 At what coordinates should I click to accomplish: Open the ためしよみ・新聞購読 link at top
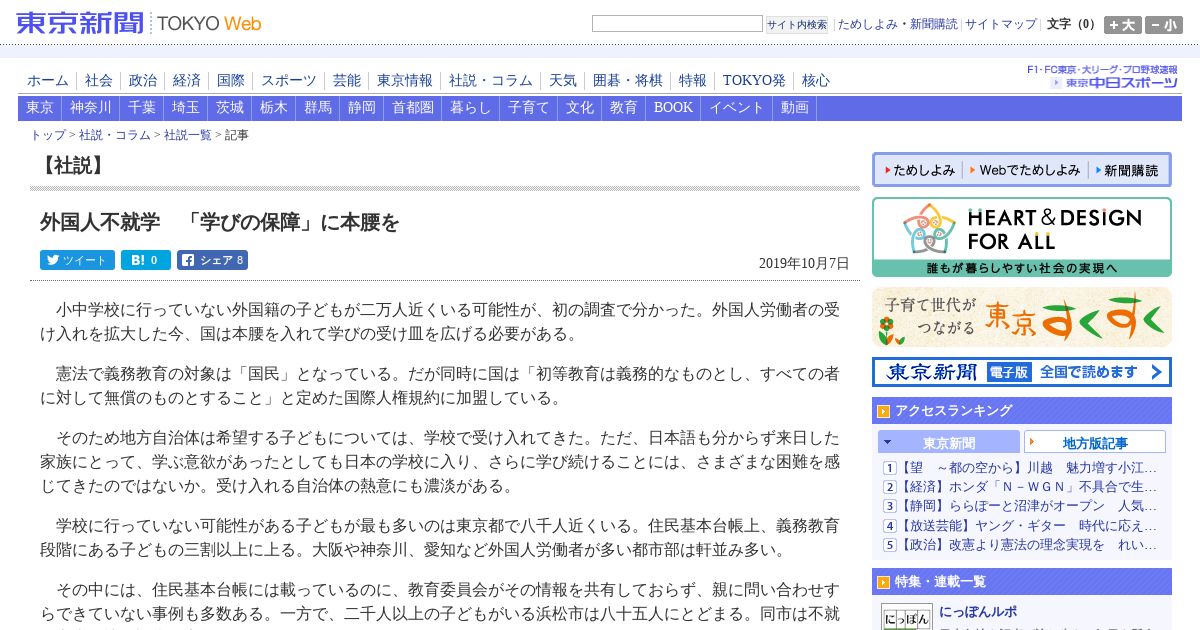tap(897, 24)
